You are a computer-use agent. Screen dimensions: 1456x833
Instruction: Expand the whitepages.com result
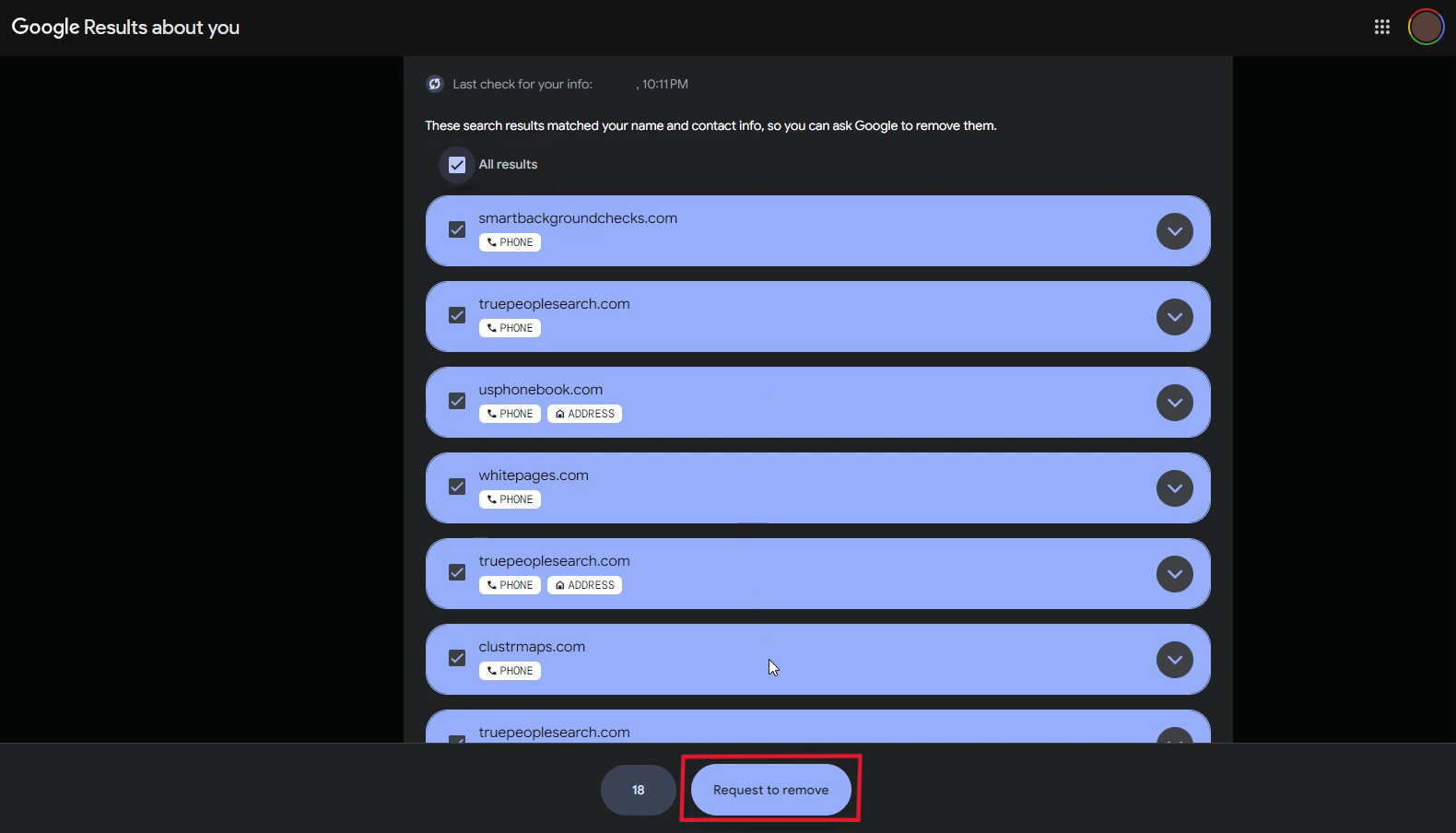point(1174,488)
